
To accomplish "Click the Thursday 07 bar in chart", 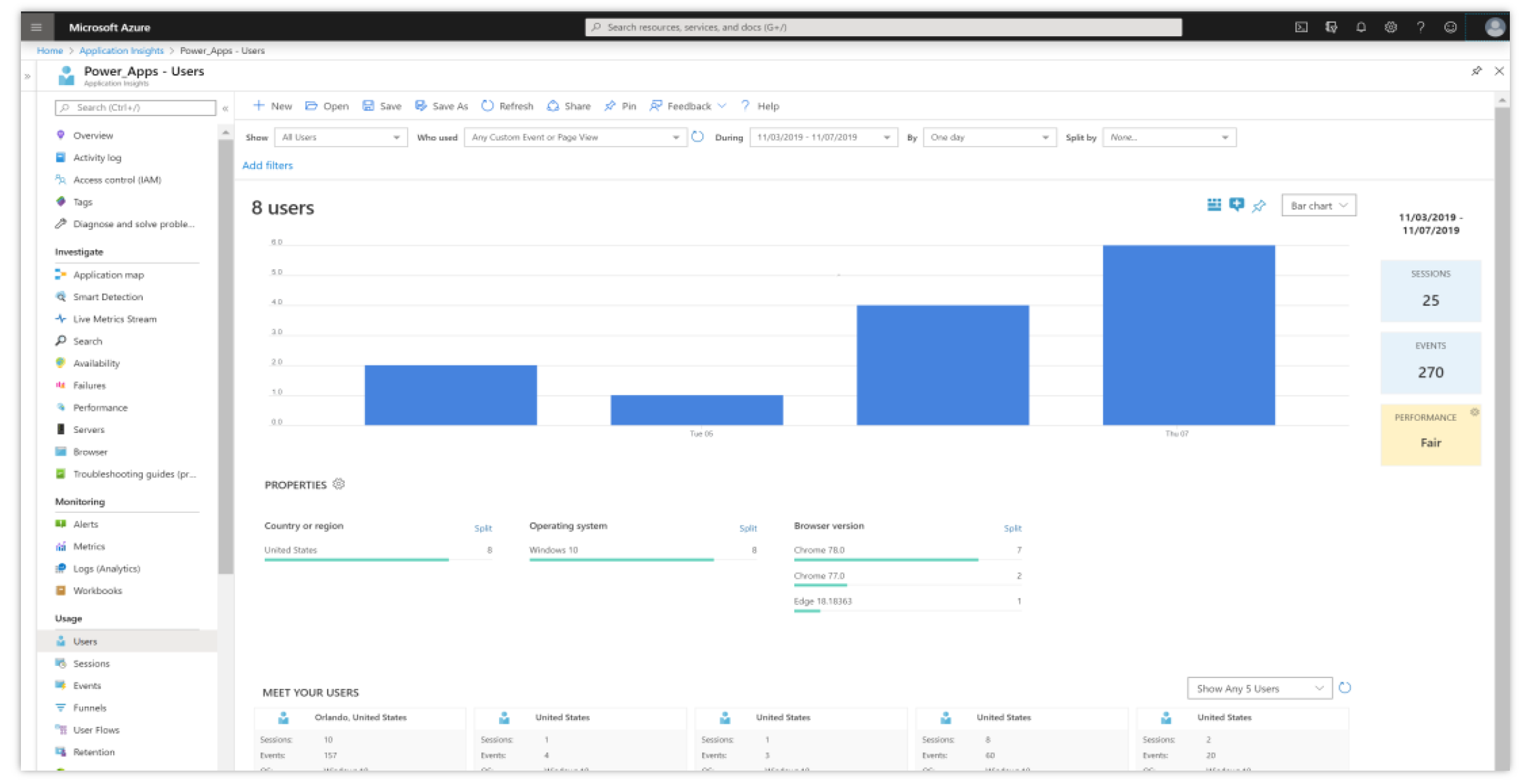I will click(1188, 335).
